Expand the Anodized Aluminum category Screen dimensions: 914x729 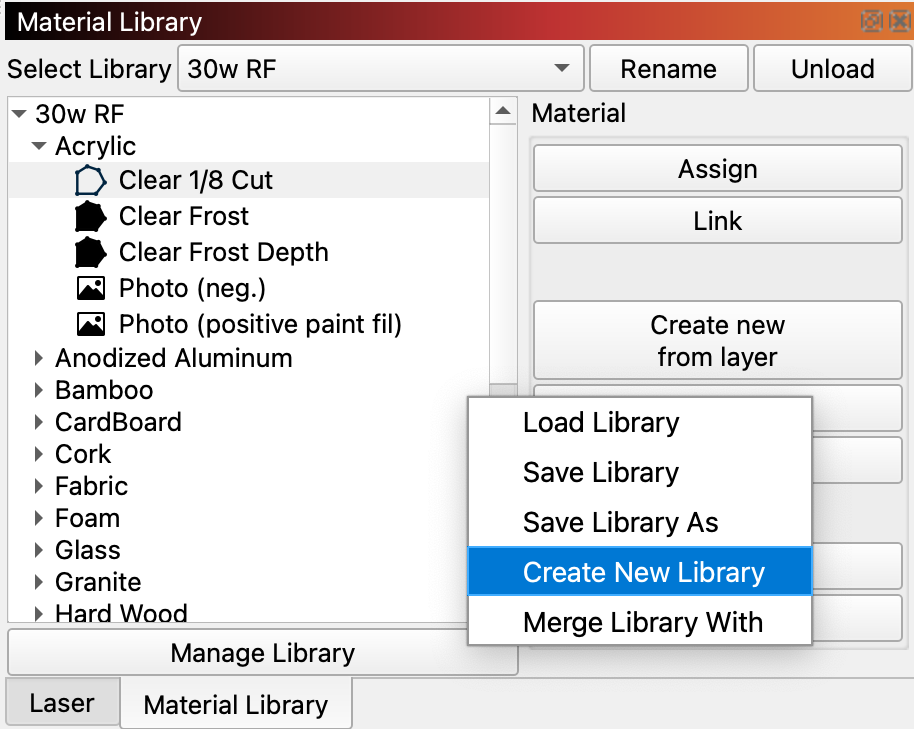click(x=39, y=359)
